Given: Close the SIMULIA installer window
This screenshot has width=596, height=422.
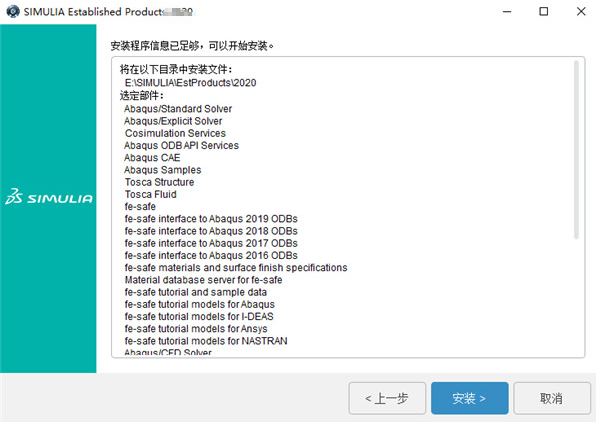Looking at the screenshot, I should point(581,11).
